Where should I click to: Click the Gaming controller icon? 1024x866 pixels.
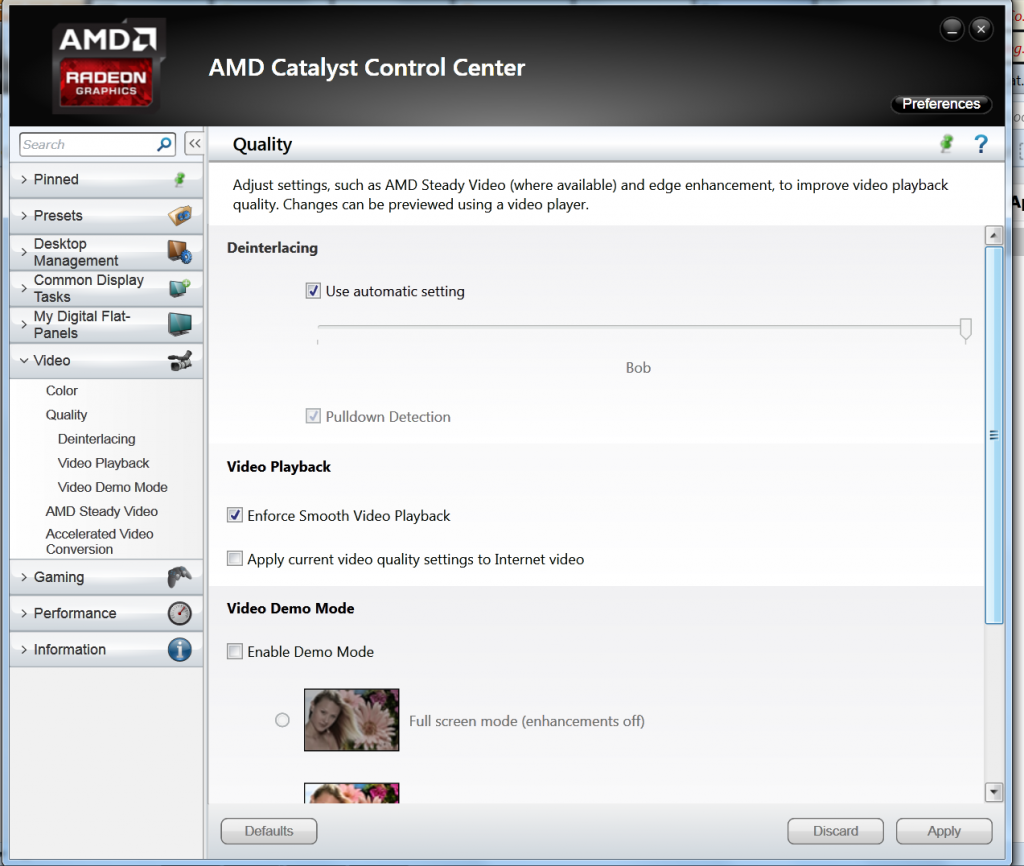(180, 577)
